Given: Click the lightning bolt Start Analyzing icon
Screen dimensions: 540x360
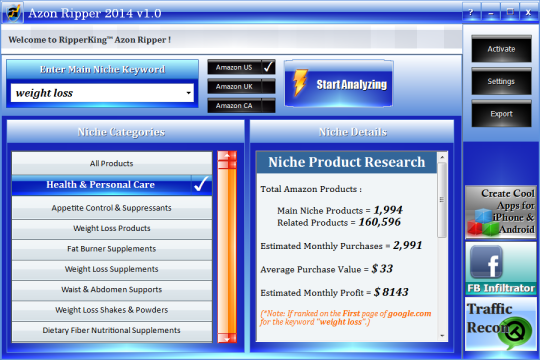Looking at the screenshot, I should [300, 83].
